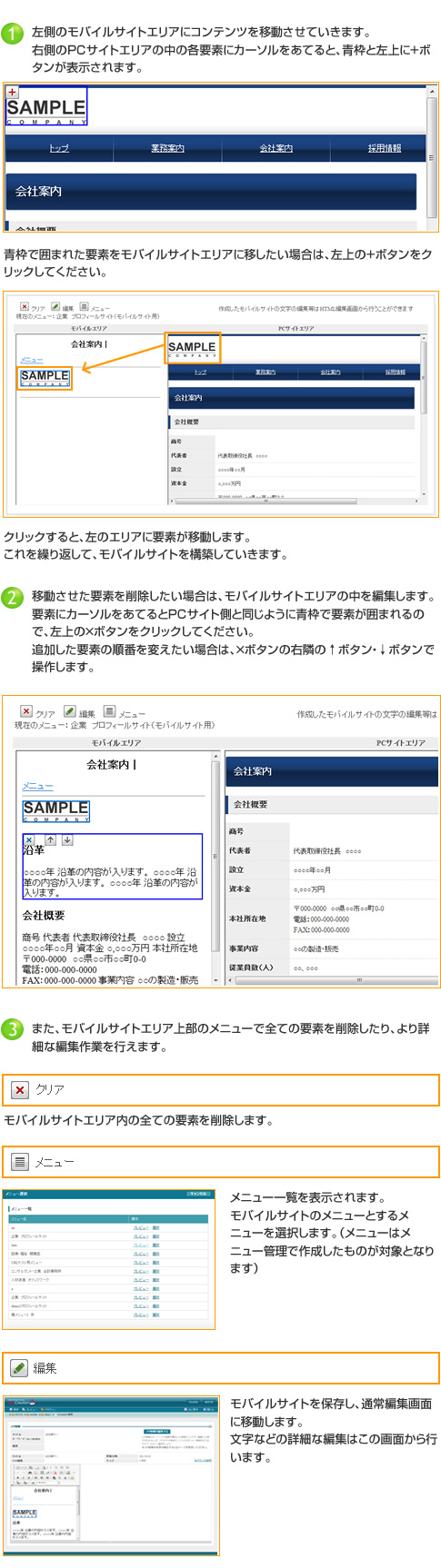Click the red X icon in クリア bar

pos(20,1089)
